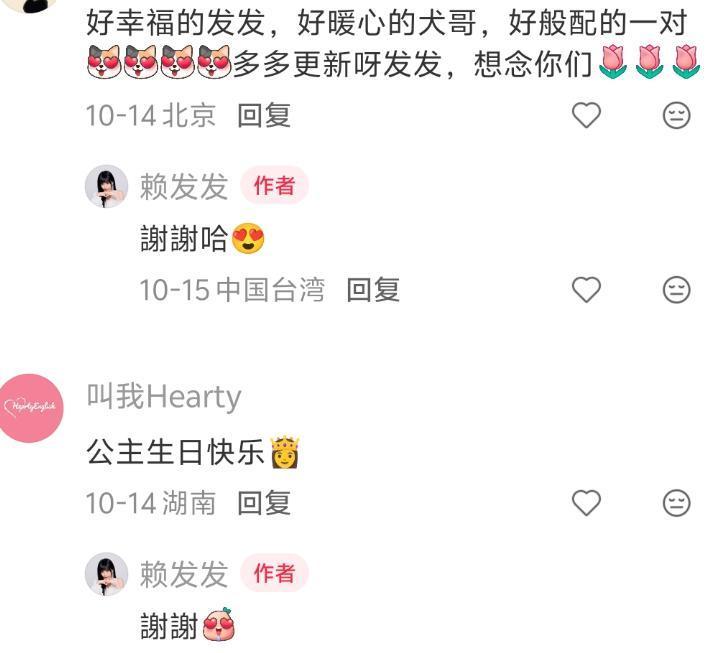
Task: Open the 叫我Hearty username link
Action: [164, 396]
